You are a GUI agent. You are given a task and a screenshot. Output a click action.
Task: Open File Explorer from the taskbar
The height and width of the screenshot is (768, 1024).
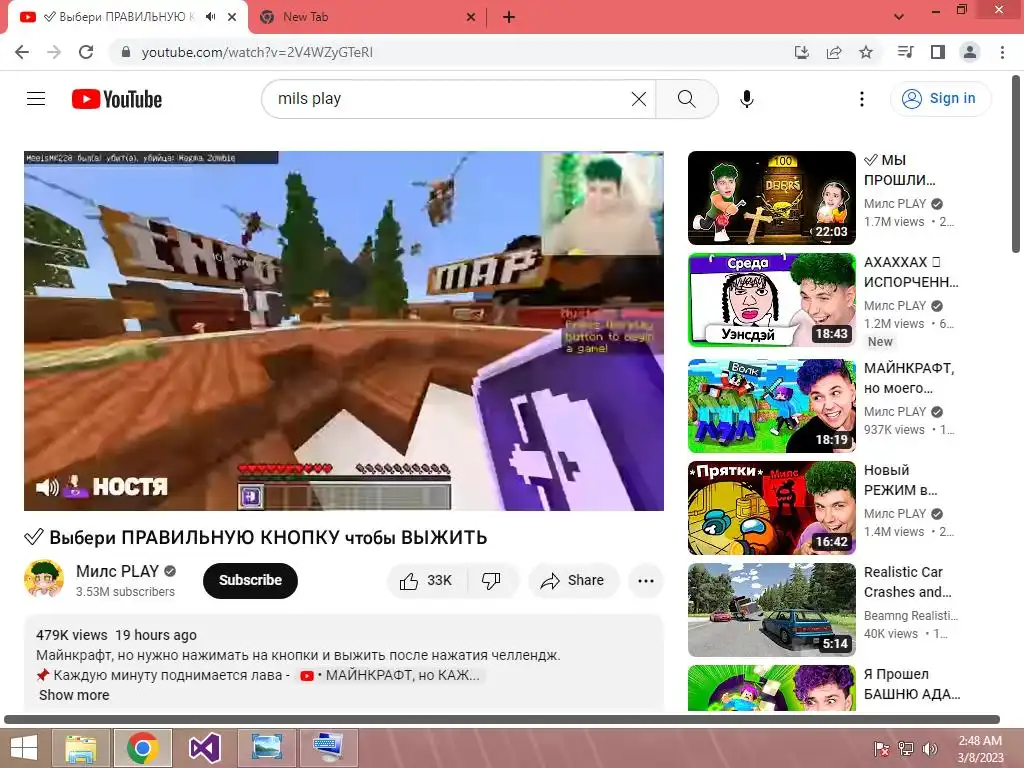(x=81, y=748)
